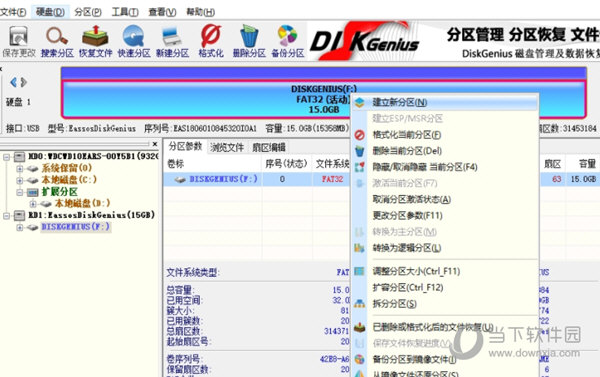Expand the 系统保留(0) tree node
Image resolution: width=600 pixels, height=377 pixels.
(x=20, y=168)
